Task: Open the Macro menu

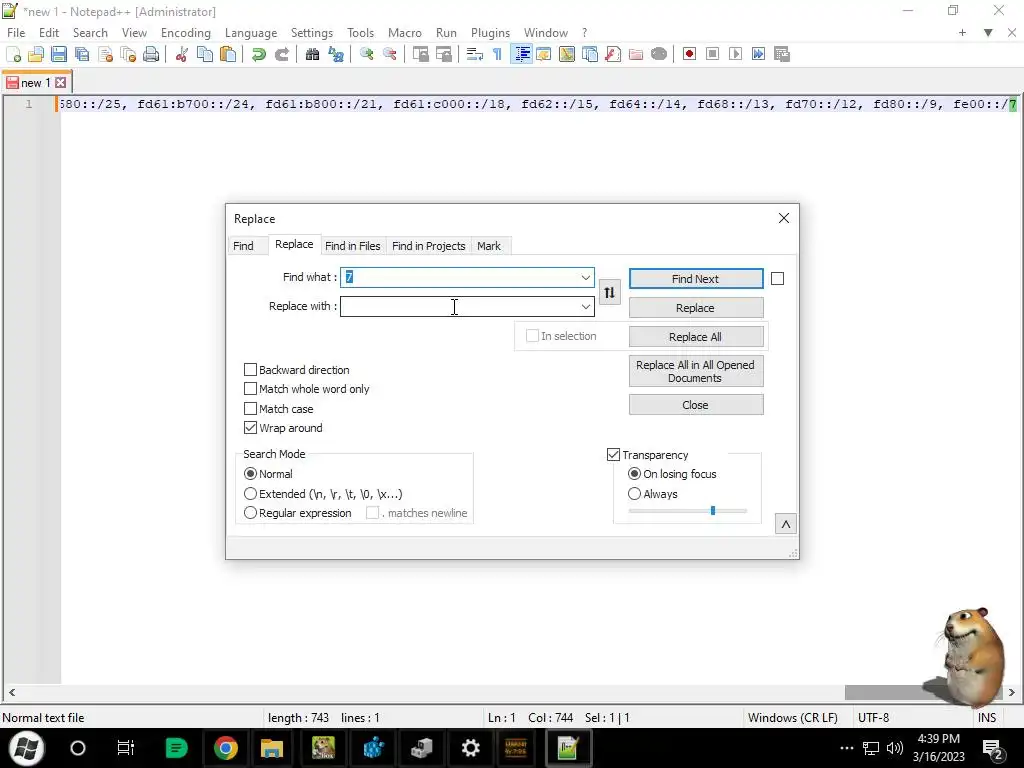Action: [405, 33]
